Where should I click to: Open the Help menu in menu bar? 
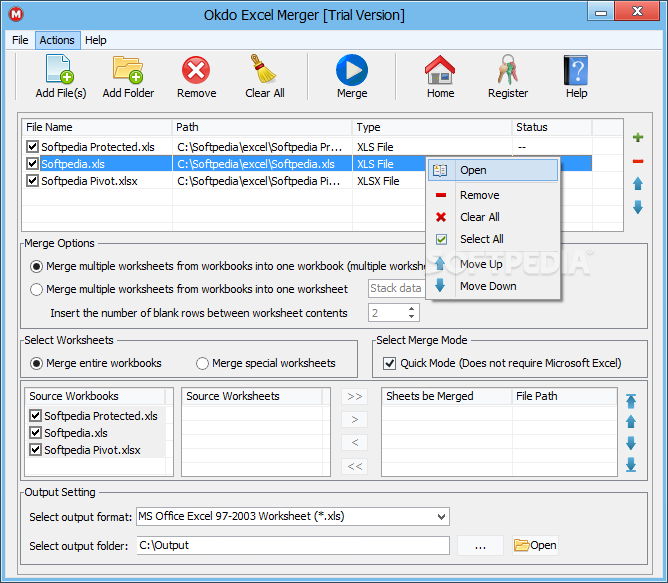point(95,40)
